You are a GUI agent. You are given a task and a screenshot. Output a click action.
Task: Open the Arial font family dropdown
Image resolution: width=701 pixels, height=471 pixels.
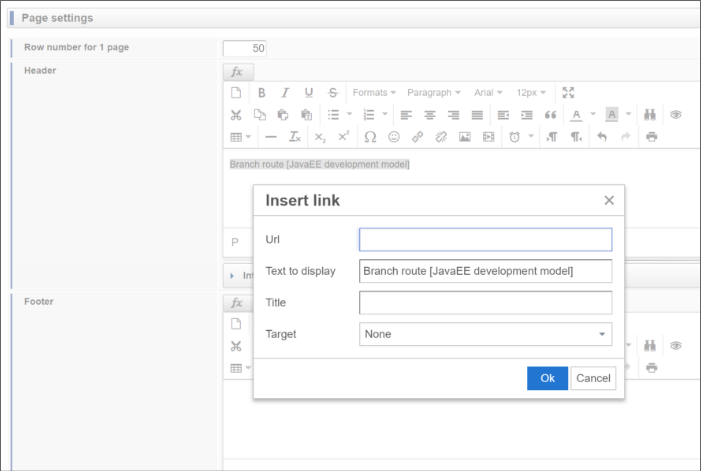click(488, 92)
